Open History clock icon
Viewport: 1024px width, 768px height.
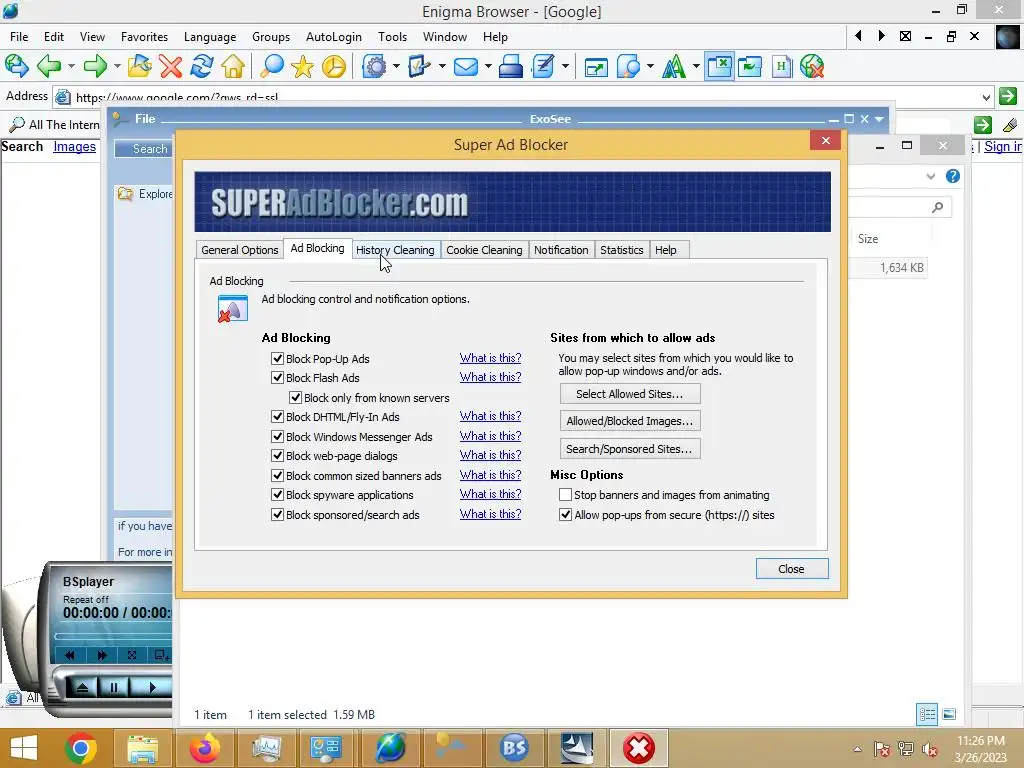pyautogui.click(x=334, y=66)
